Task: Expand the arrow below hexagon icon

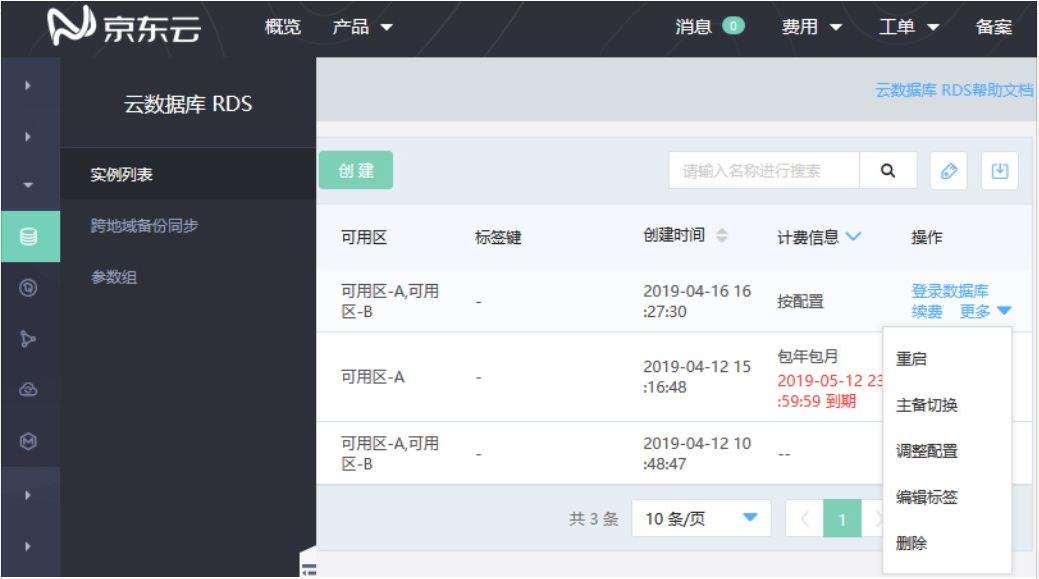Action: coord(28,495)
